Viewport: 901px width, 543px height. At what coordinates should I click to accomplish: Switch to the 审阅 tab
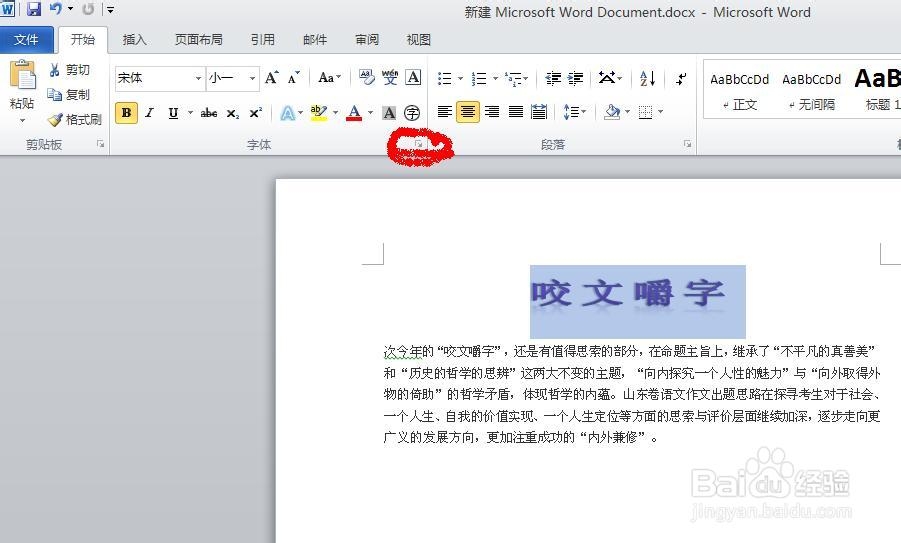(367, 40)
